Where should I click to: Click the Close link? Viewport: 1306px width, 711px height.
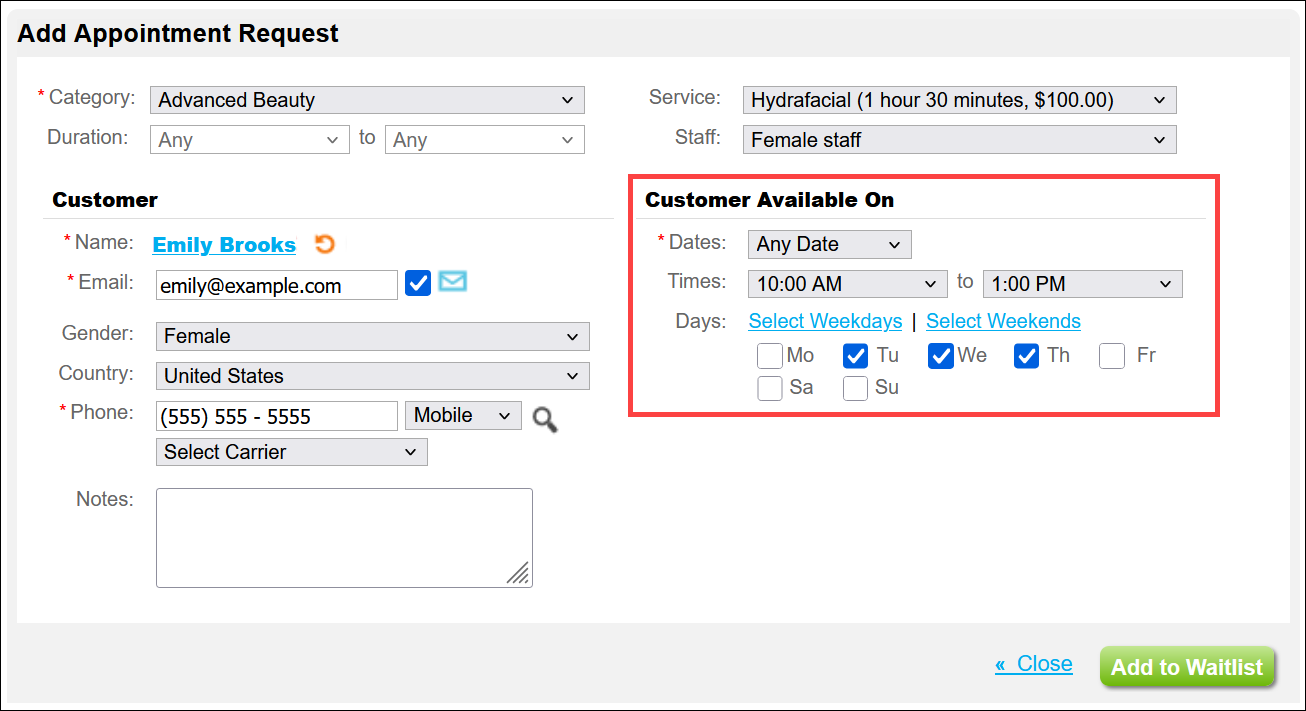click(x=1034, y=664)
